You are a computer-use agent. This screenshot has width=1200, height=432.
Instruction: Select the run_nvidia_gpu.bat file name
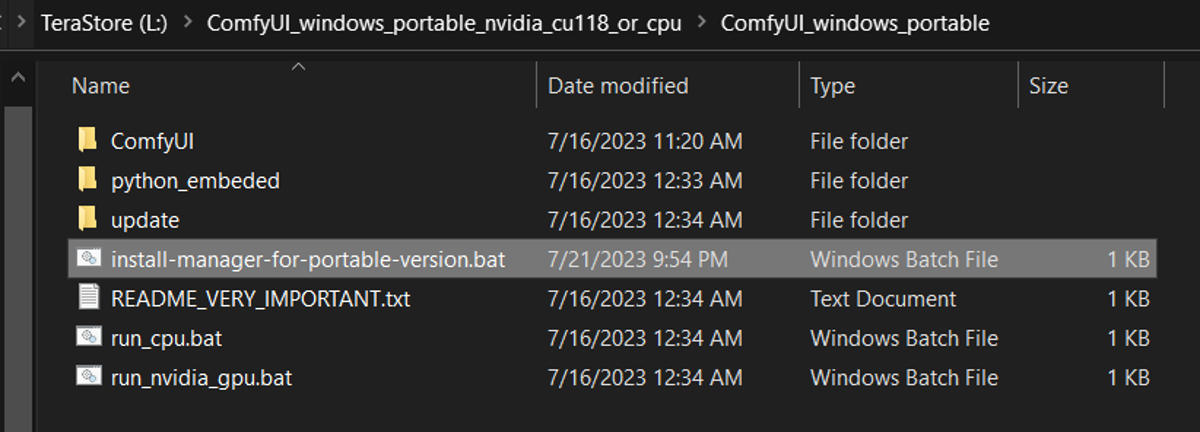click(201, 378)
